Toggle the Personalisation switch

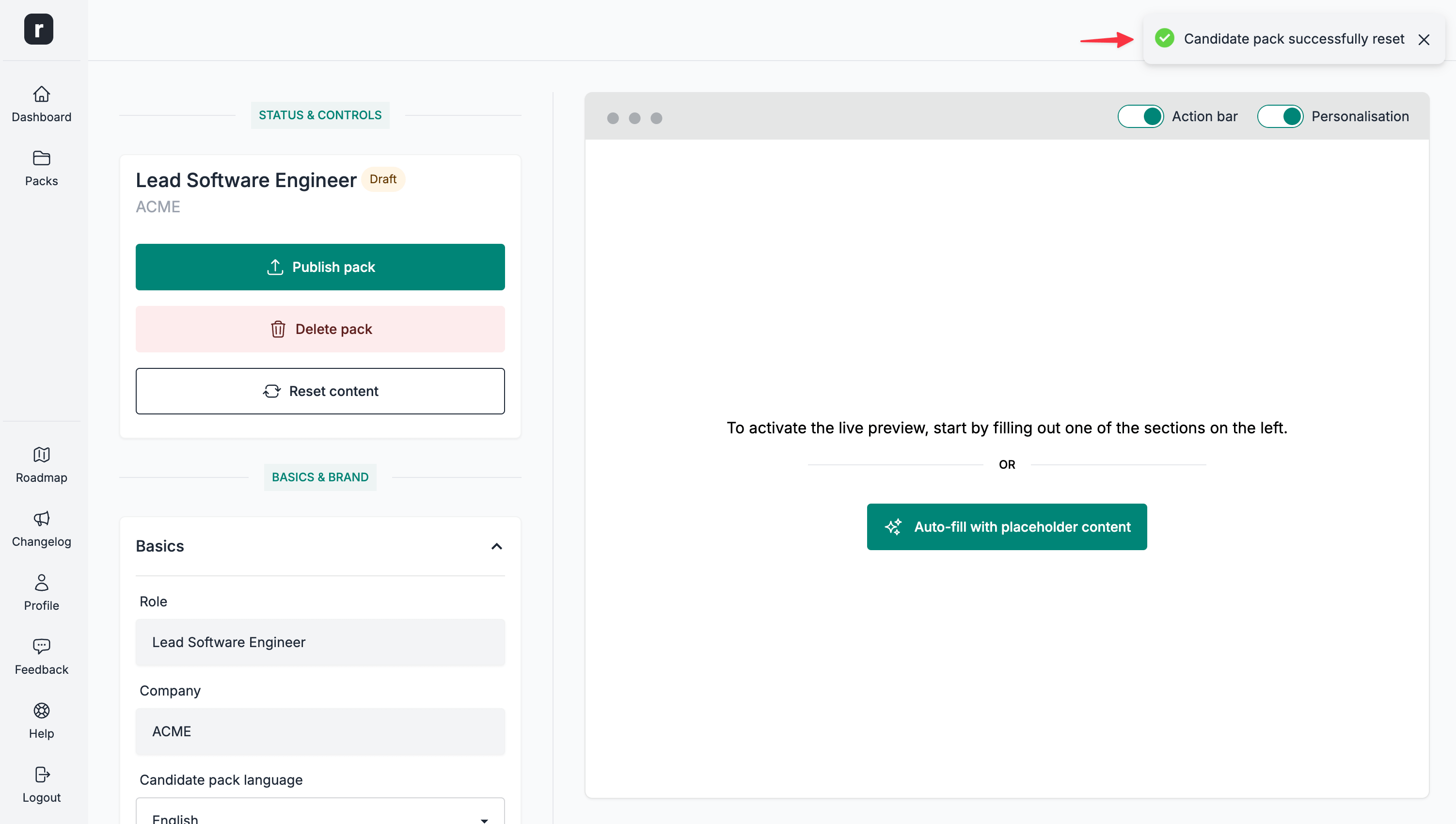pos(1280,117)
